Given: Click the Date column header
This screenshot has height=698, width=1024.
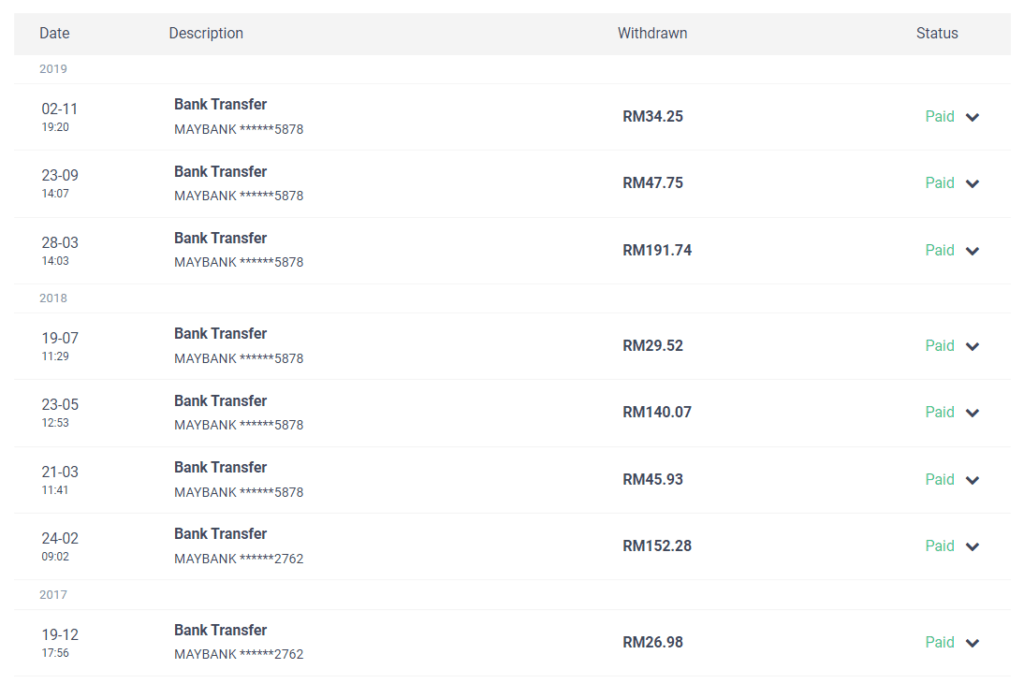Looking at the screenshot, I should point(54,33).
